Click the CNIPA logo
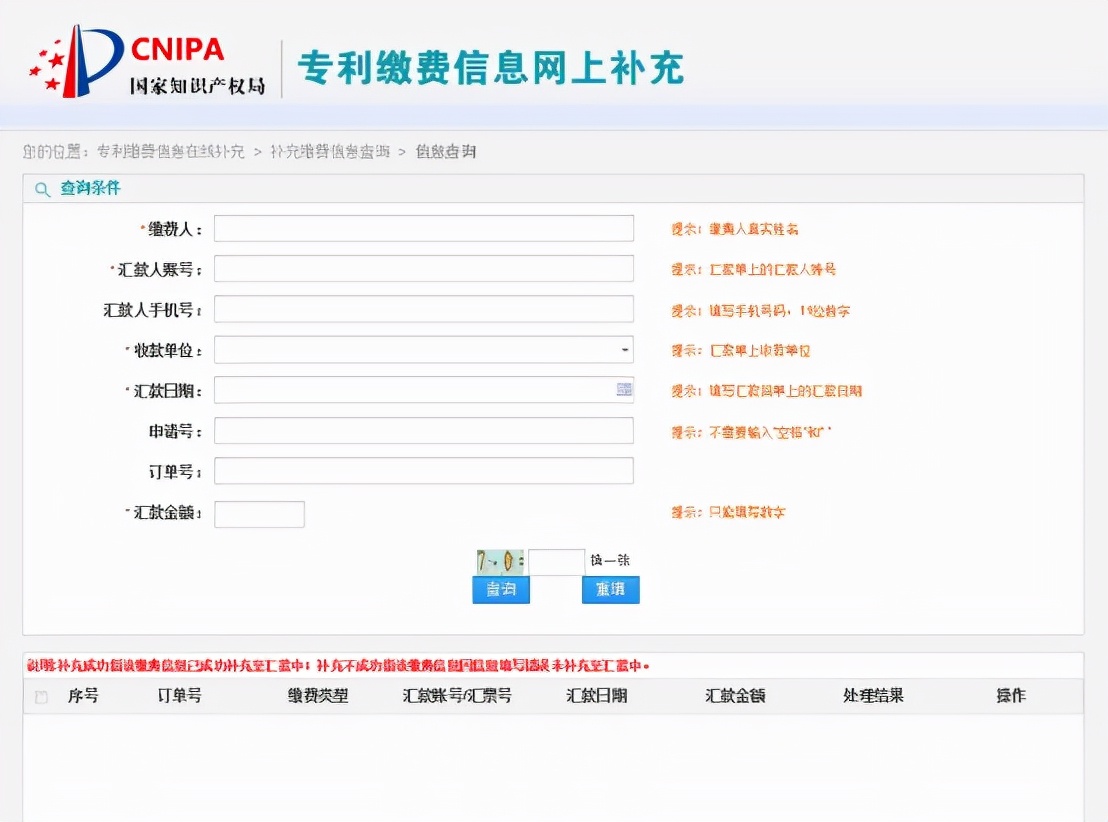Screen dimensions: 1108x822 tap(147, 62)
